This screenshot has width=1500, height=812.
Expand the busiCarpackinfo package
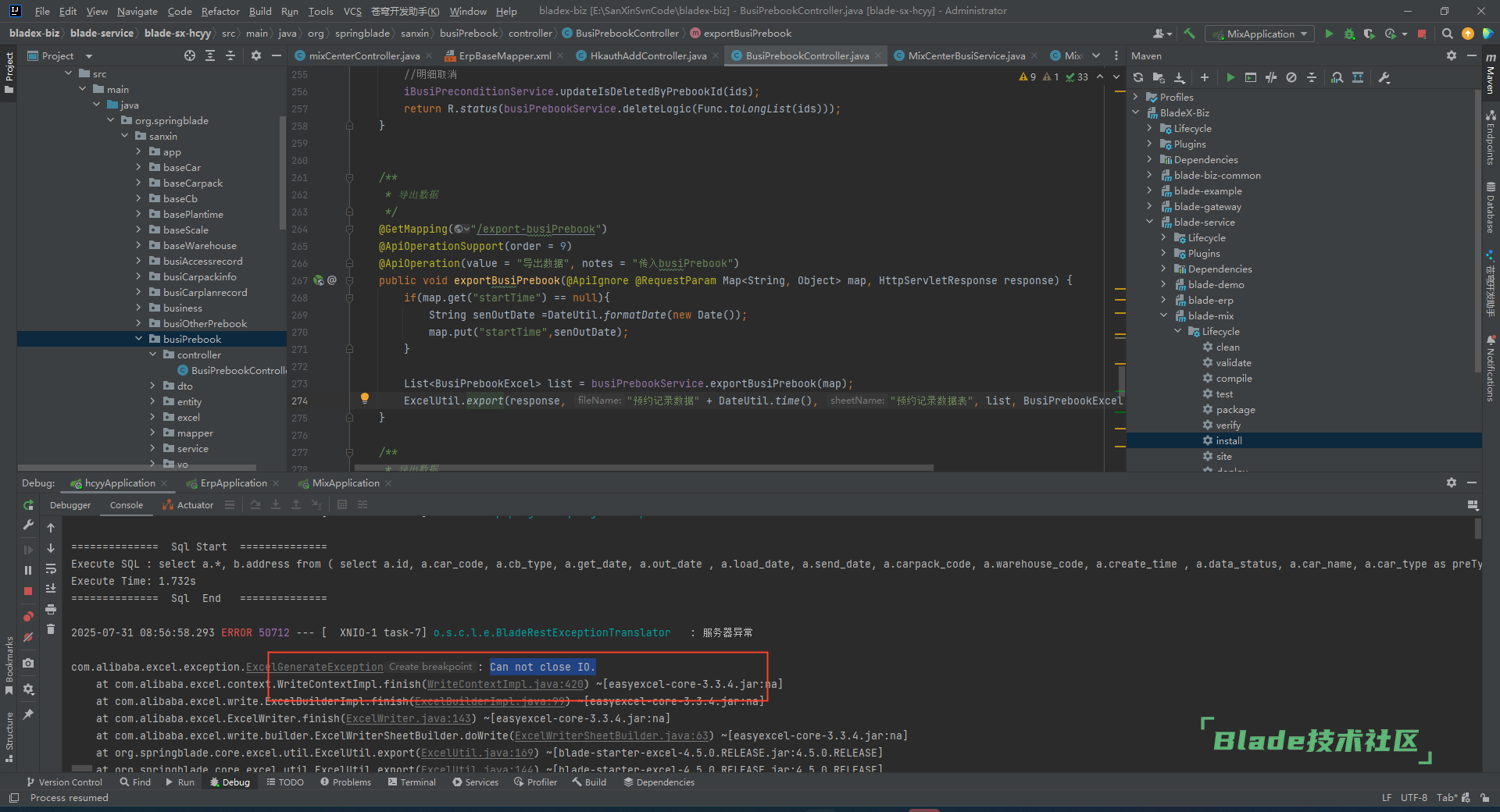tap(139, 276)
